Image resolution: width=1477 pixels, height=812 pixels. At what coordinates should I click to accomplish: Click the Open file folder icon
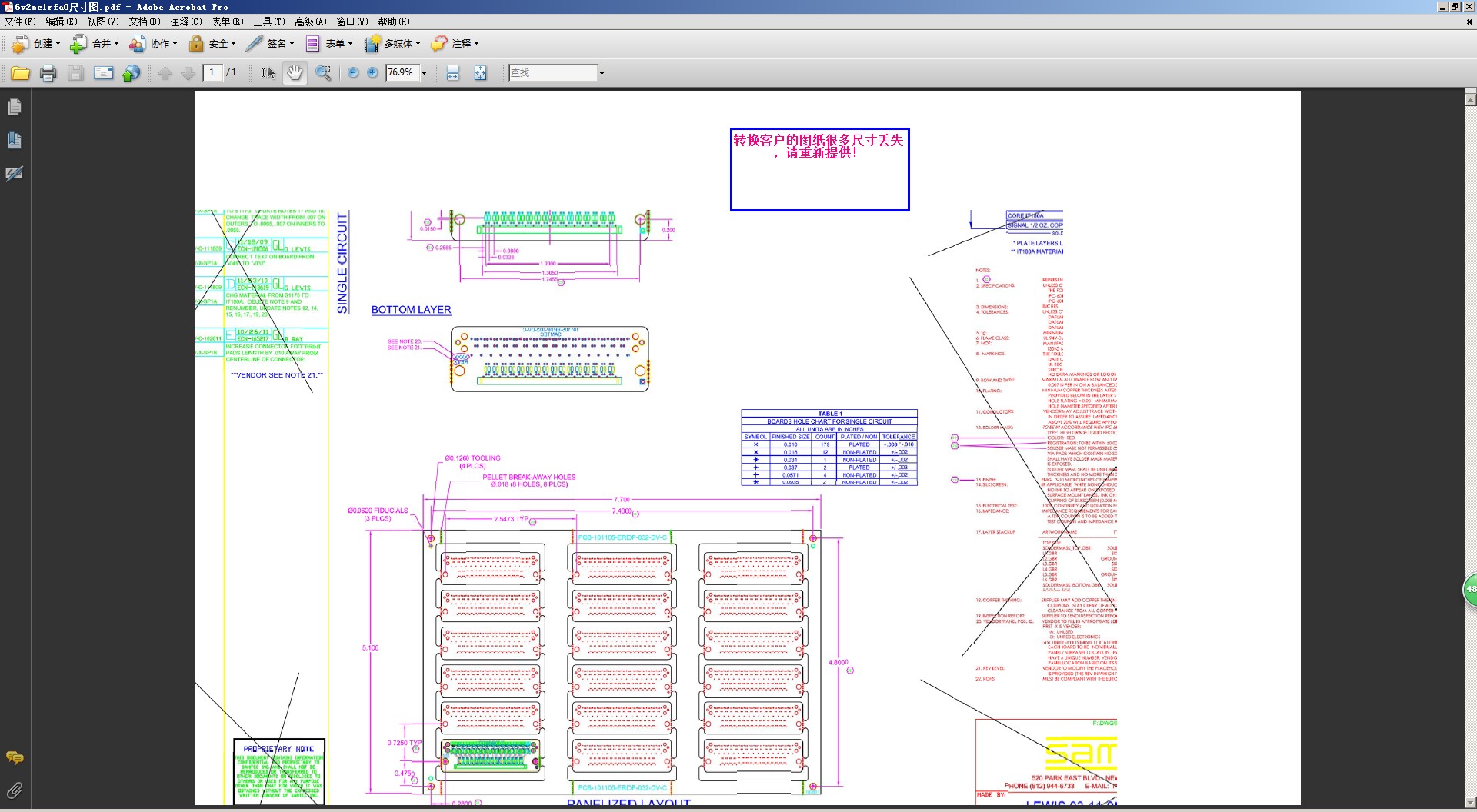click(20, 73)
